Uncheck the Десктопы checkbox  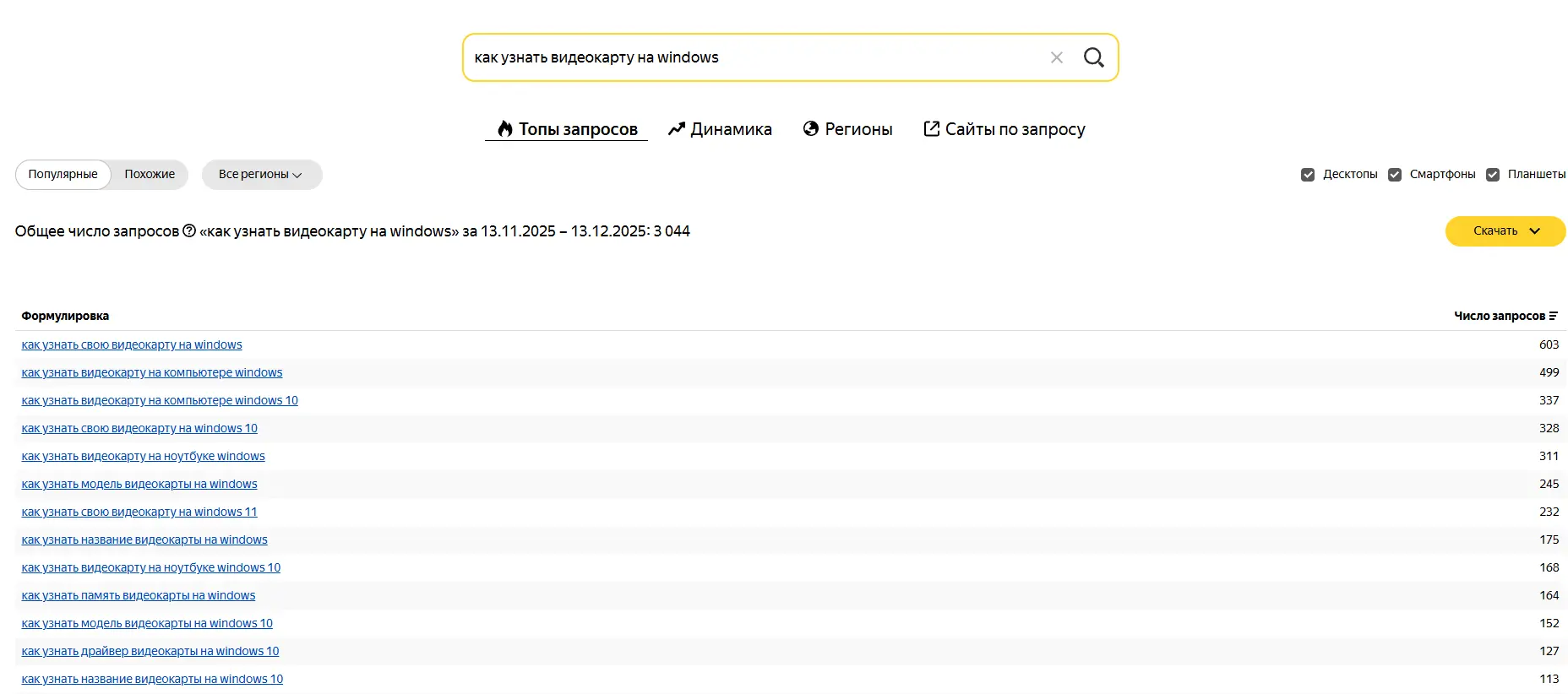point(1308,175)
